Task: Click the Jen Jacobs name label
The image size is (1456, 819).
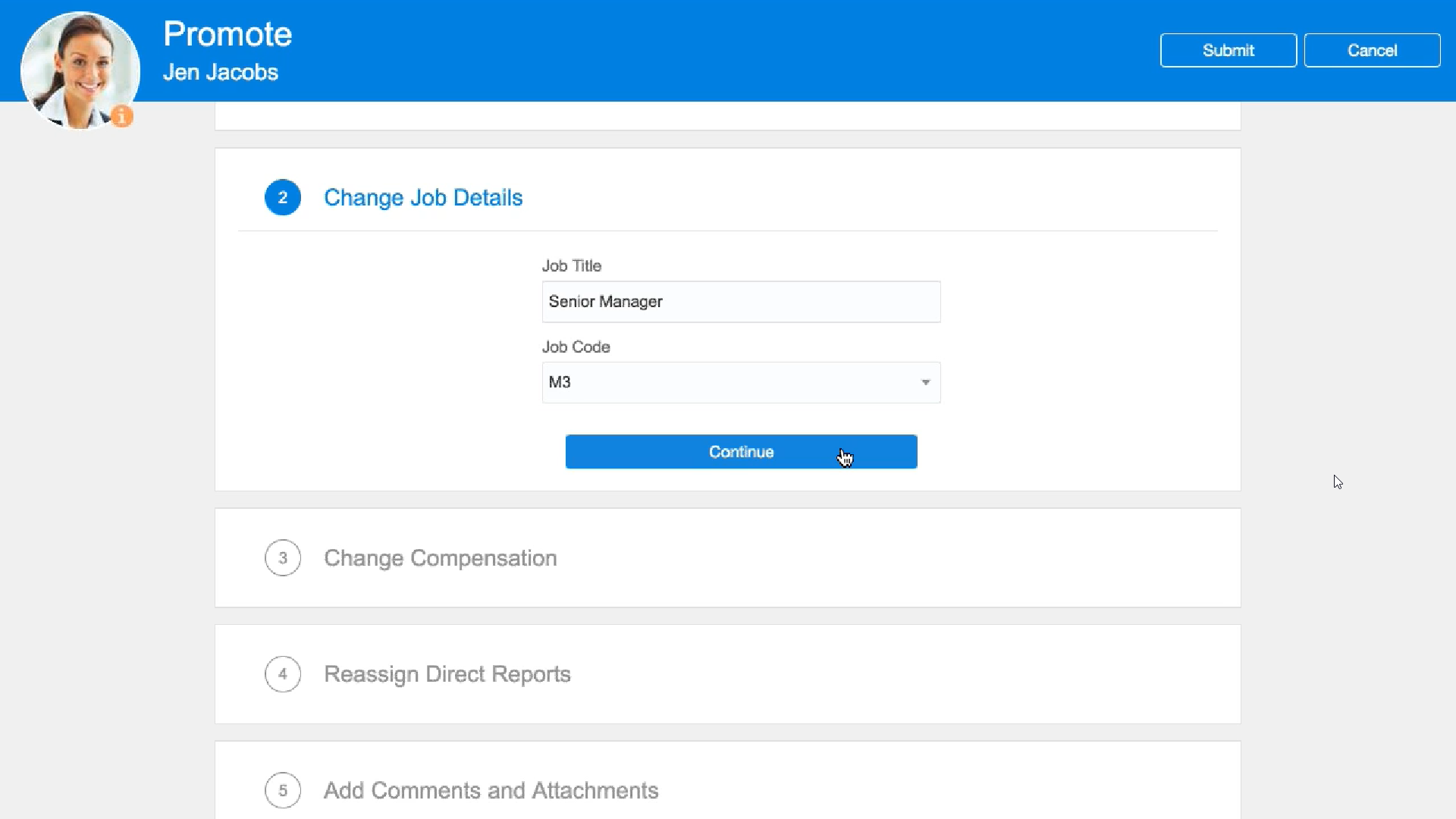Action: pos(221,72)
